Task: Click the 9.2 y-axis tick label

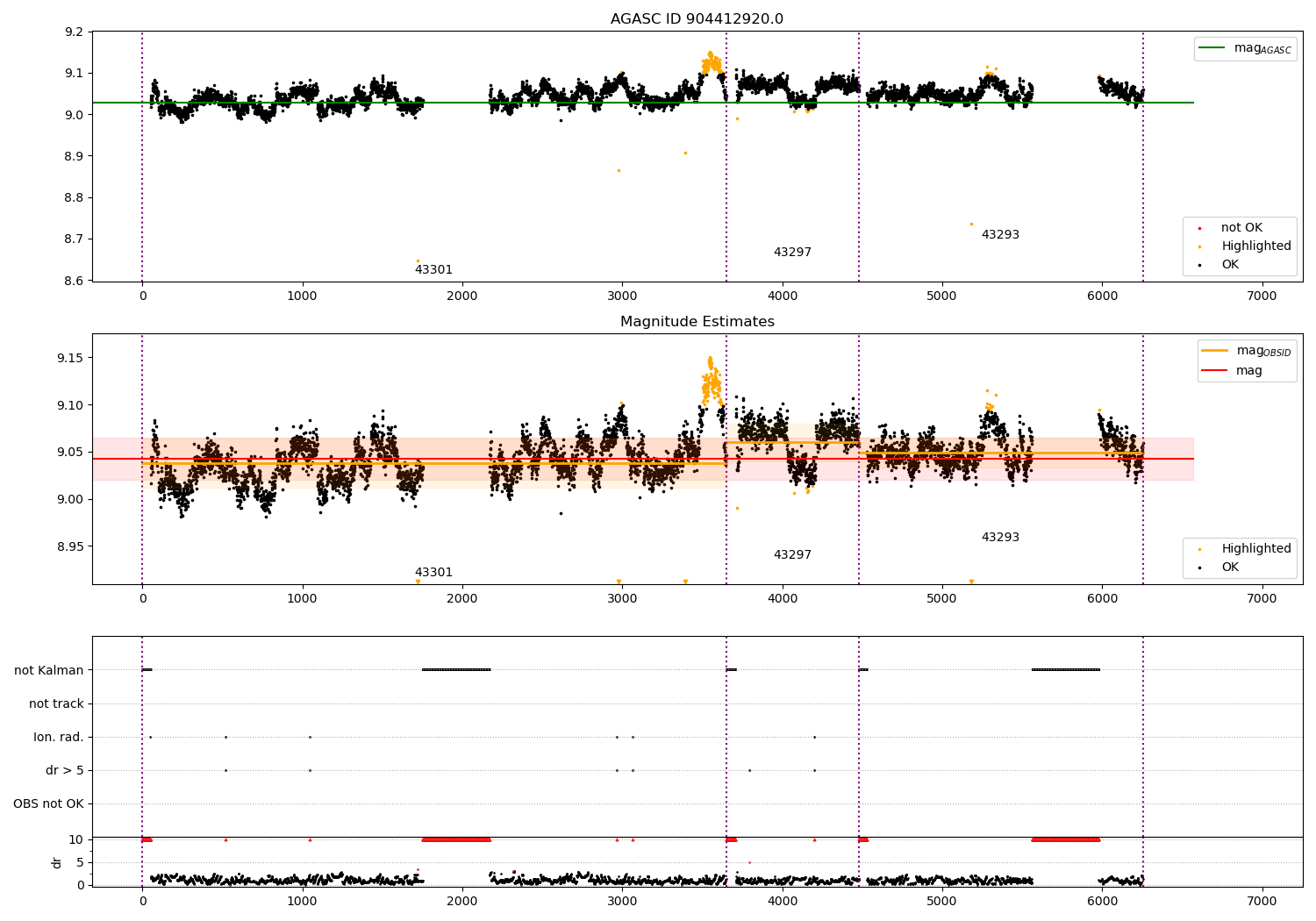Action: coord(75,32)
